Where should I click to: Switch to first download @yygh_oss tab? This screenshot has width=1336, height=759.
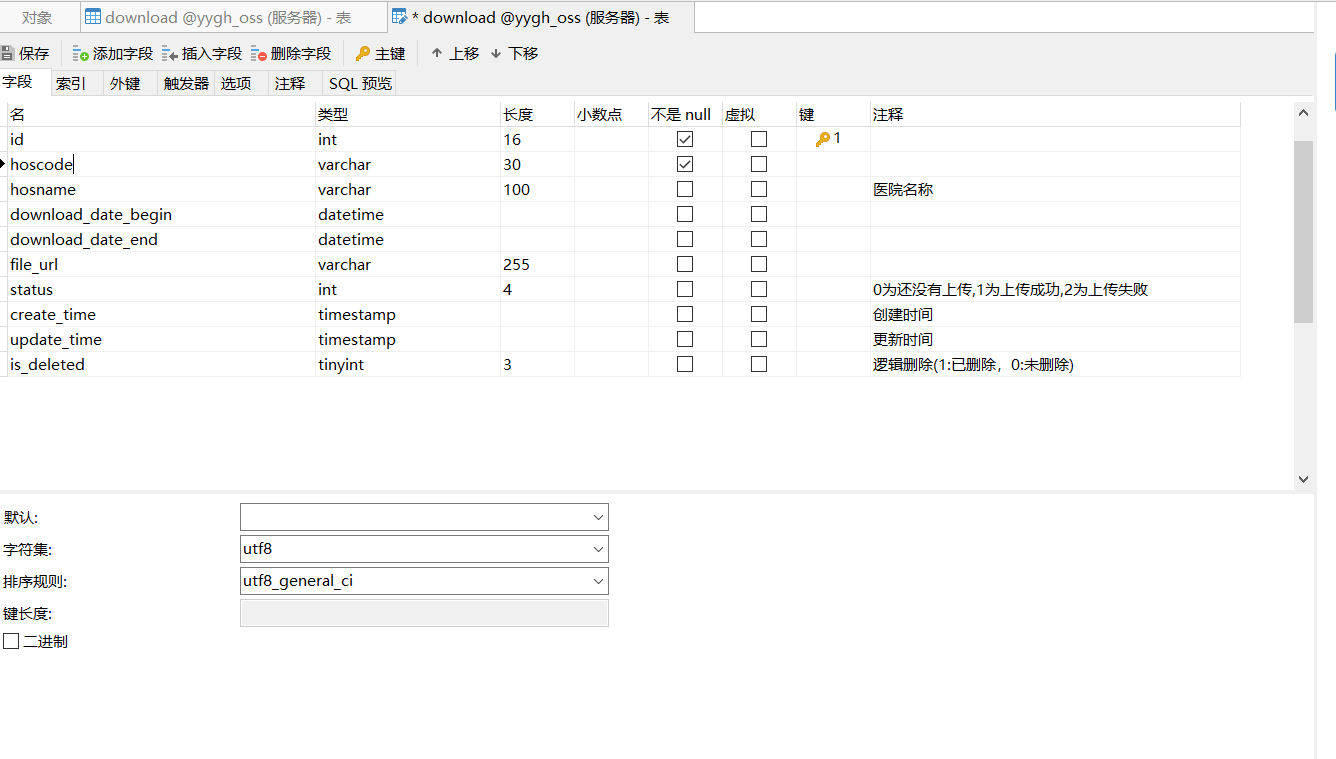[x=233, y=17]
